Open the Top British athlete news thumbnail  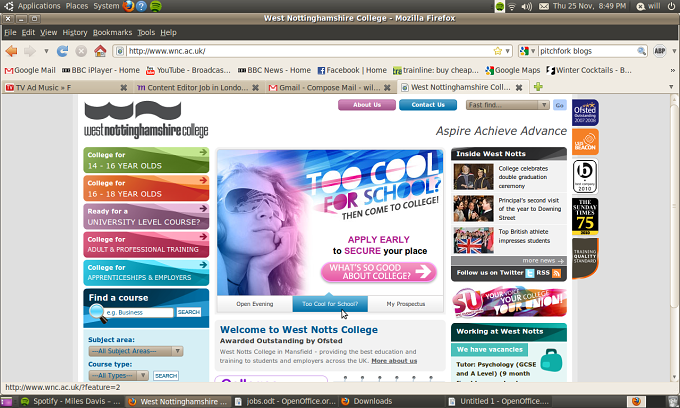474,240
